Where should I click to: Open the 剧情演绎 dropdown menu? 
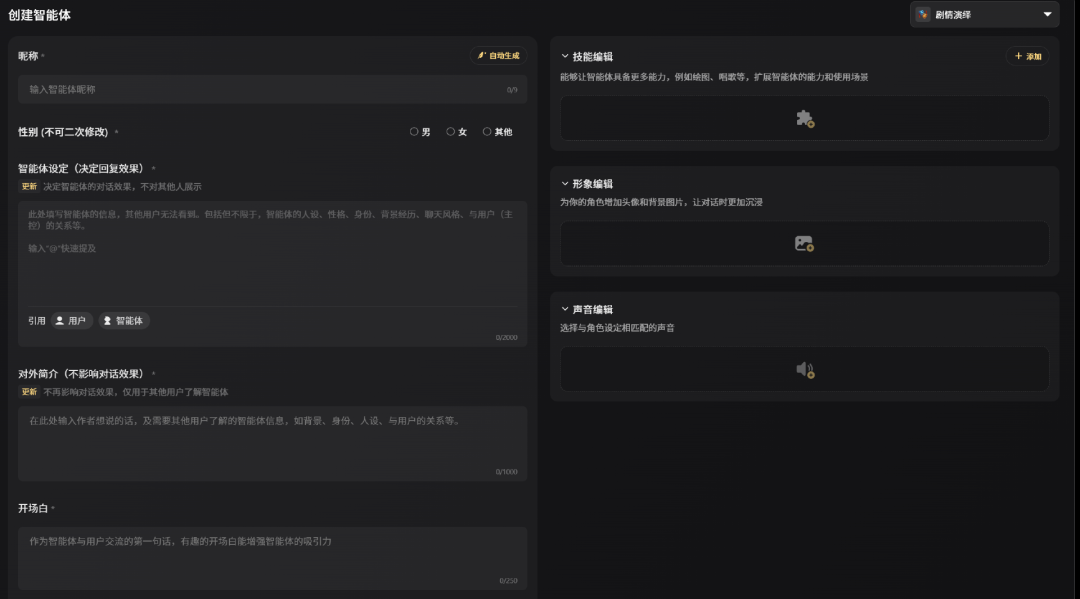pyautogui.click(x=1048, y=15)
